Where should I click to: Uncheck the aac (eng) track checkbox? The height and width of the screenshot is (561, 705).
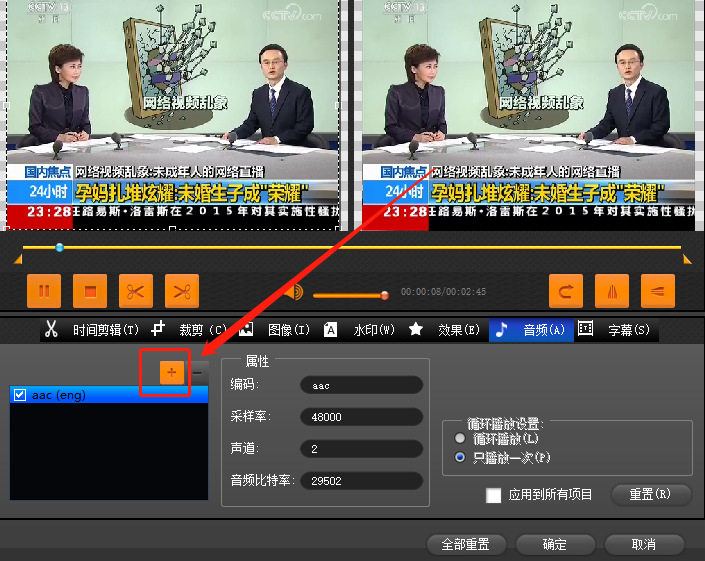20,395
